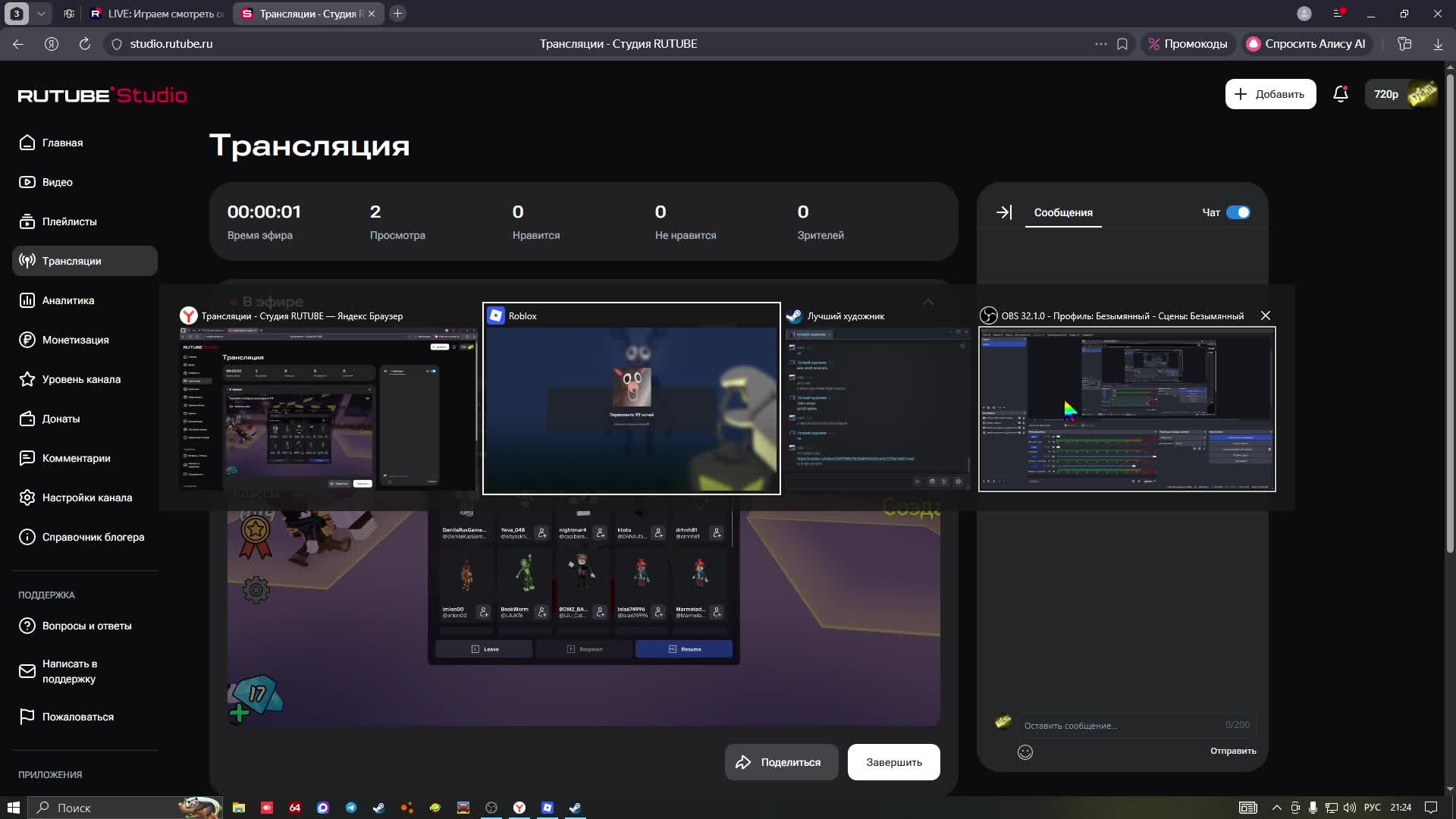Click the Windows search box Поиск
1456x819 pixels.
[125, 808]
